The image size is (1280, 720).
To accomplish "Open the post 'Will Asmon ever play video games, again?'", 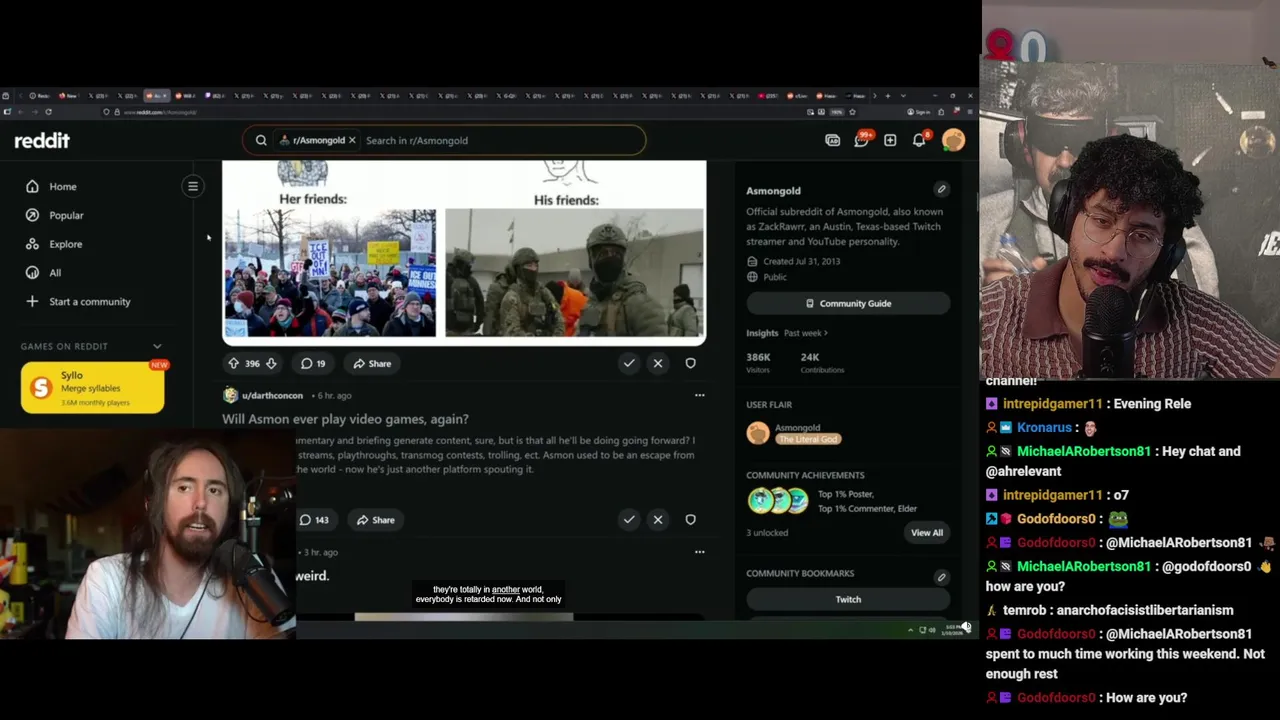I will click(x=345, y=420).
